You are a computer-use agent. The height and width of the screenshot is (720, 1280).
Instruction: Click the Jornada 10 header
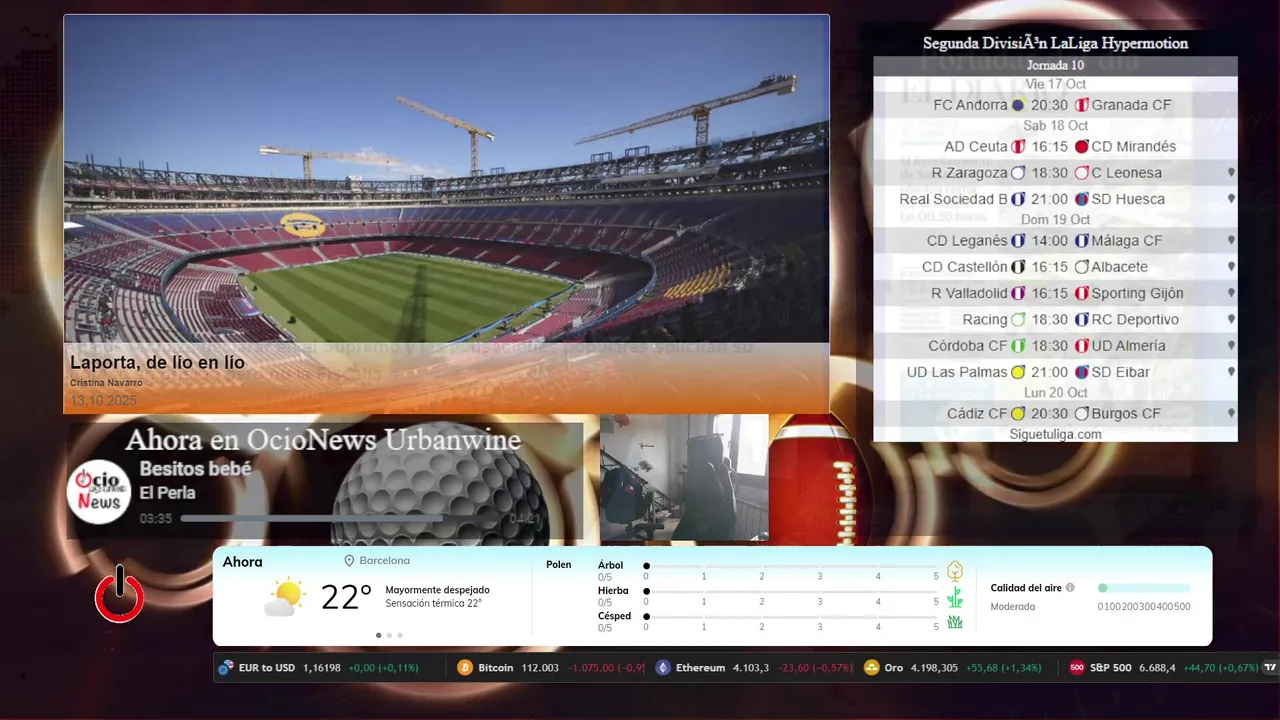[1055, 66]
